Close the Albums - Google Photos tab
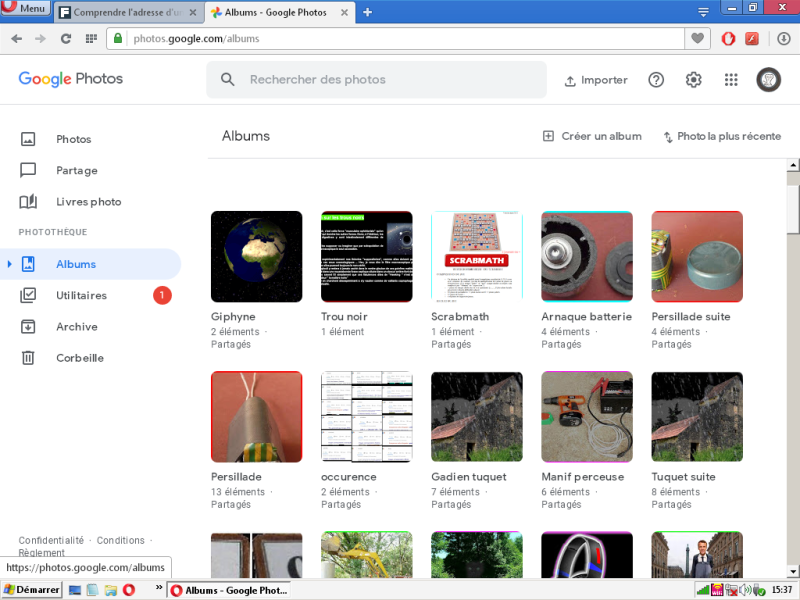 pos(344,12)
